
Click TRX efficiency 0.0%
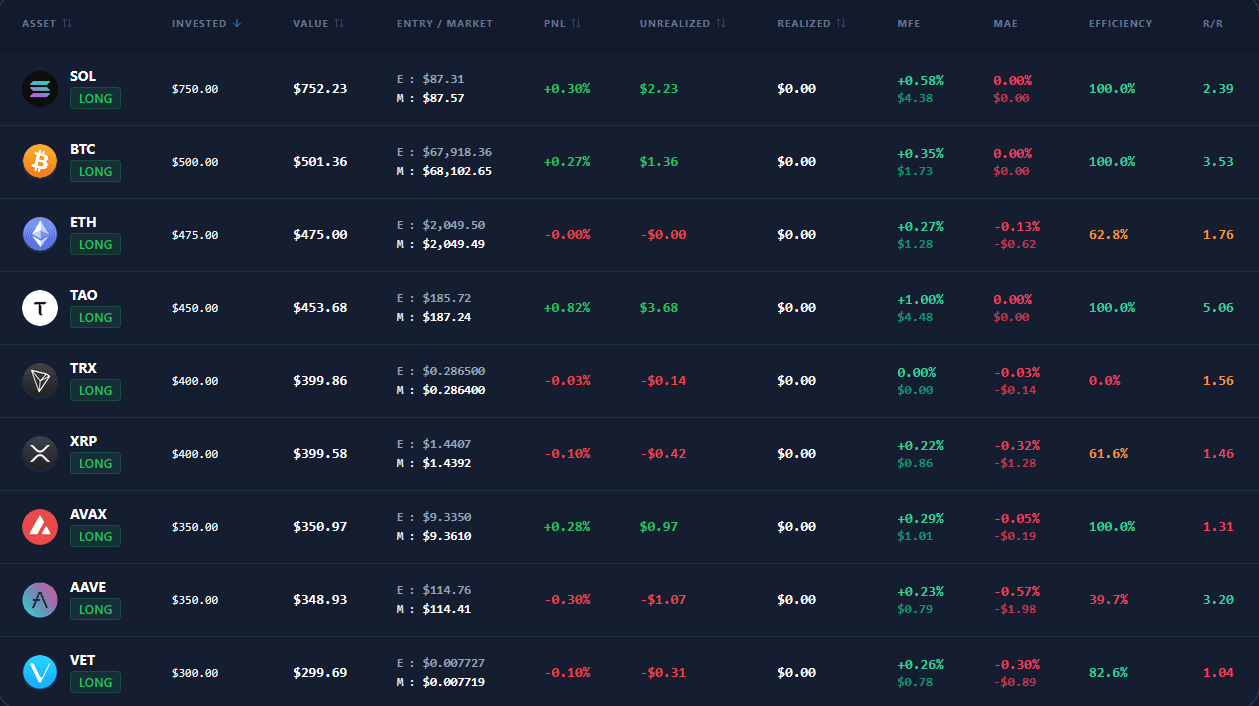1105,381
